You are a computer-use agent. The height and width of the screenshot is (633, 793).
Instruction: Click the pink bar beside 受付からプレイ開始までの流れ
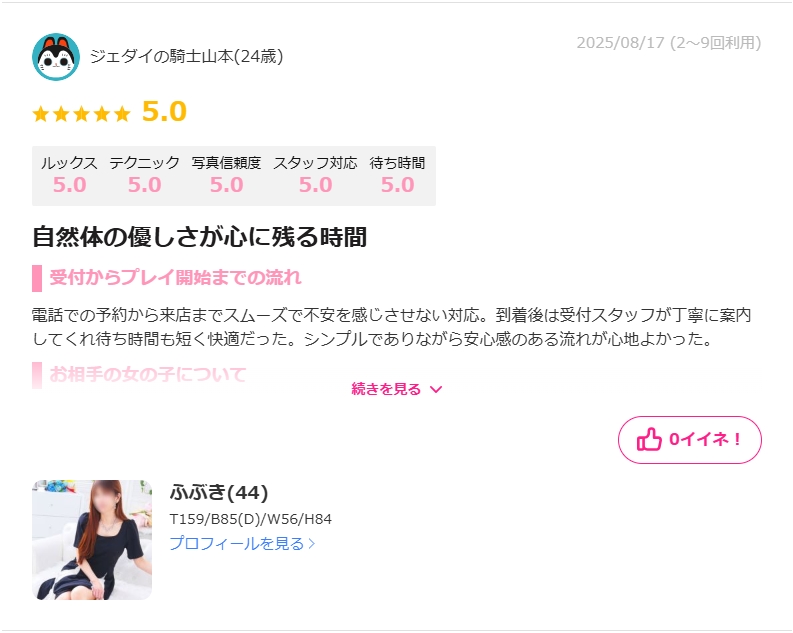37,278
